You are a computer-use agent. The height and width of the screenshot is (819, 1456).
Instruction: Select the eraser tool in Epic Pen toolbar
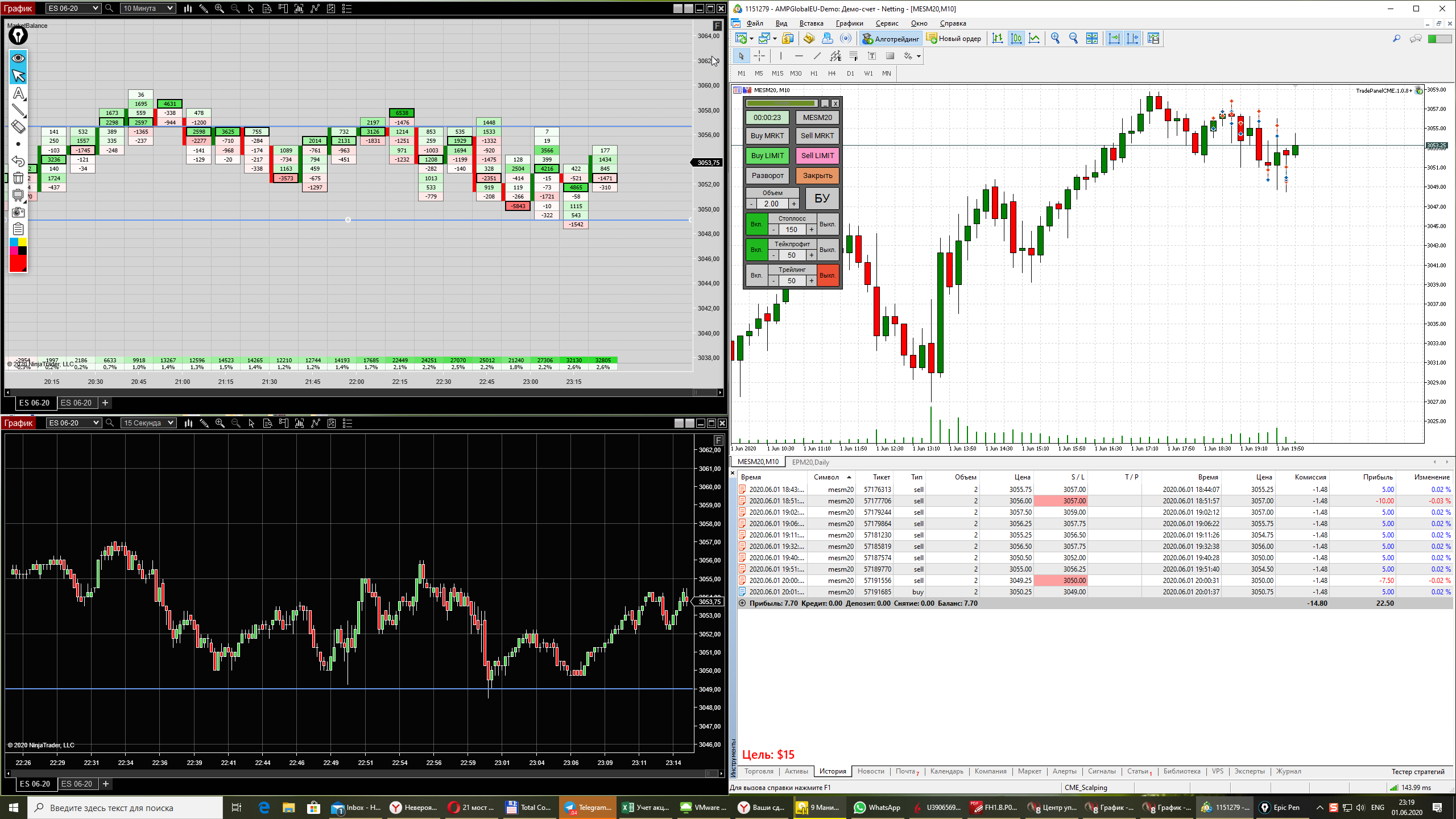coord(18,127)
